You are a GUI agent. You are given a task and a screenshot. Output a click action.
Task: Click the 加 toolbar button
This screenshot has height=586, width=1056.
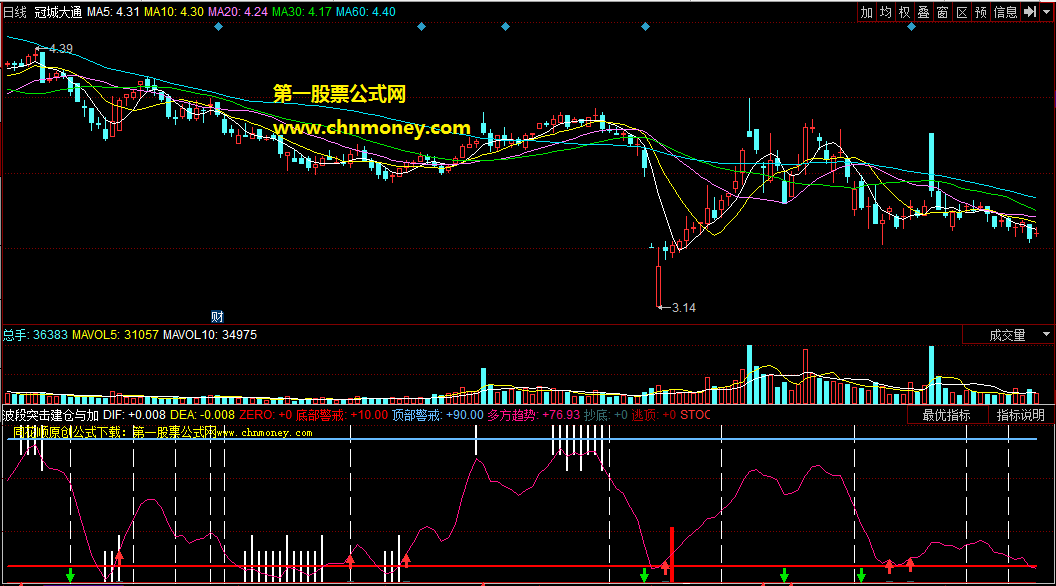[867, 12]
